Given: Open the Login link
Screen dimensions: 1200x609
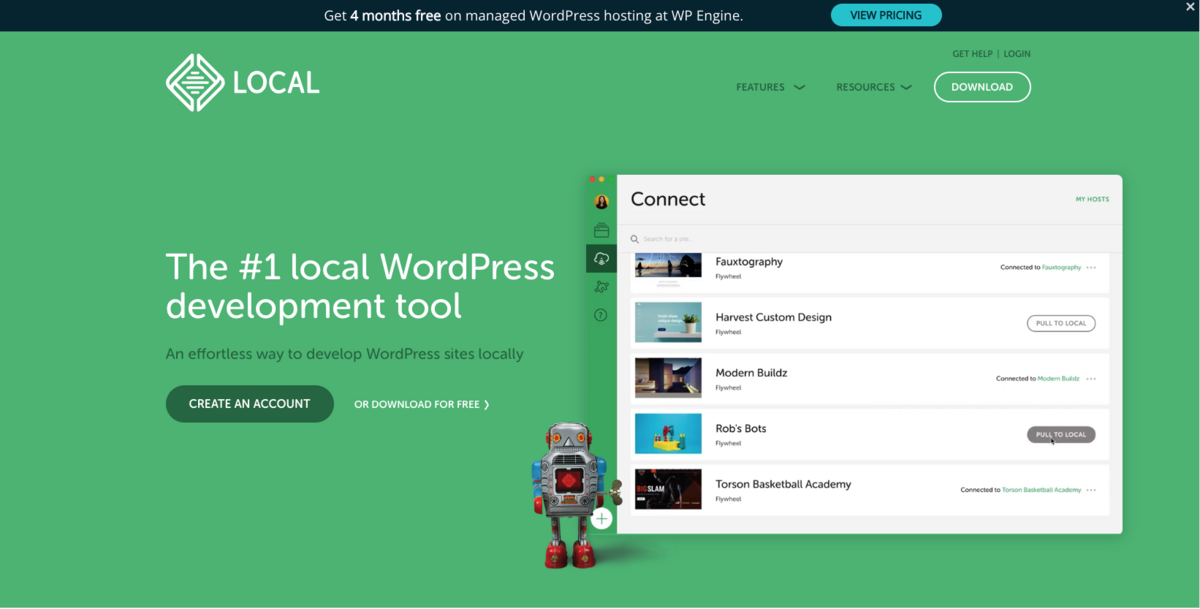Looking at the screenshot, I should click(1017, 54).
